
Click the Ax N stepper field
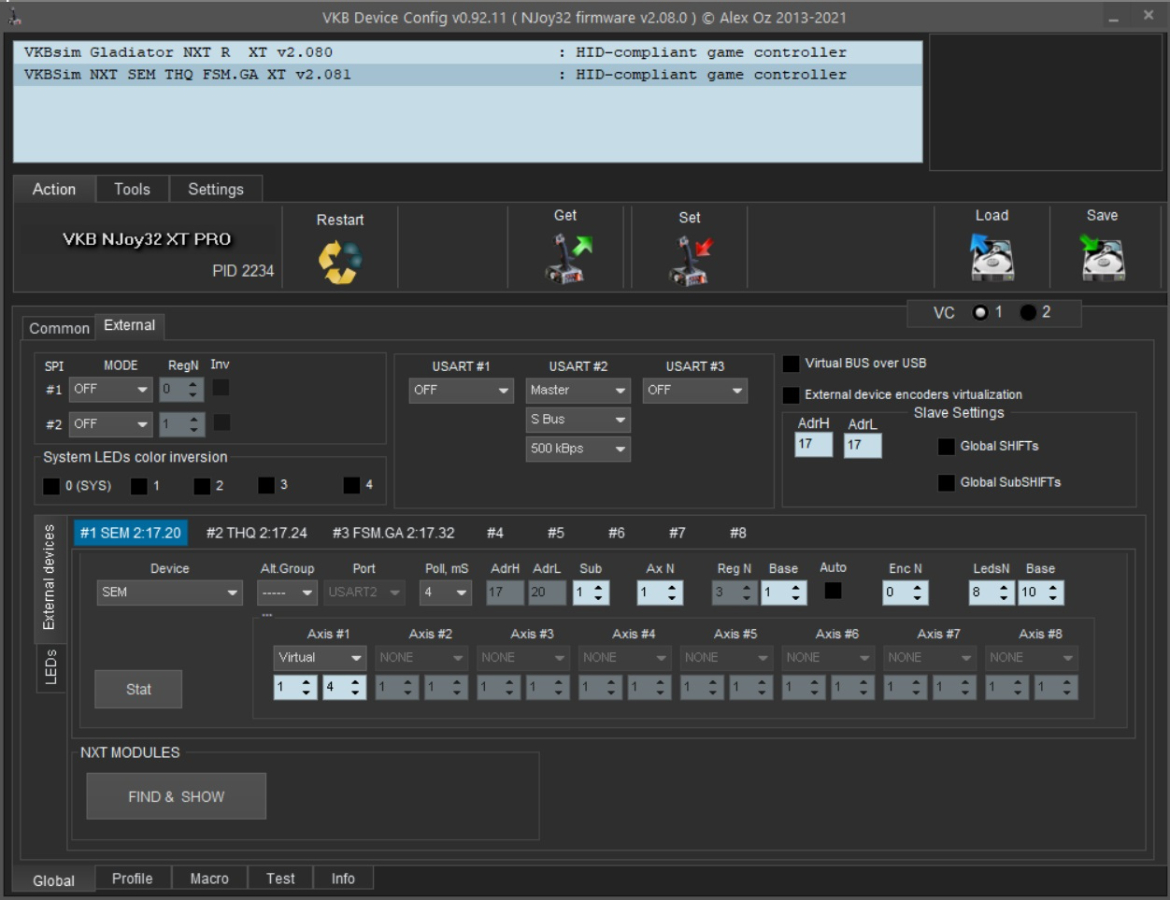660,593
